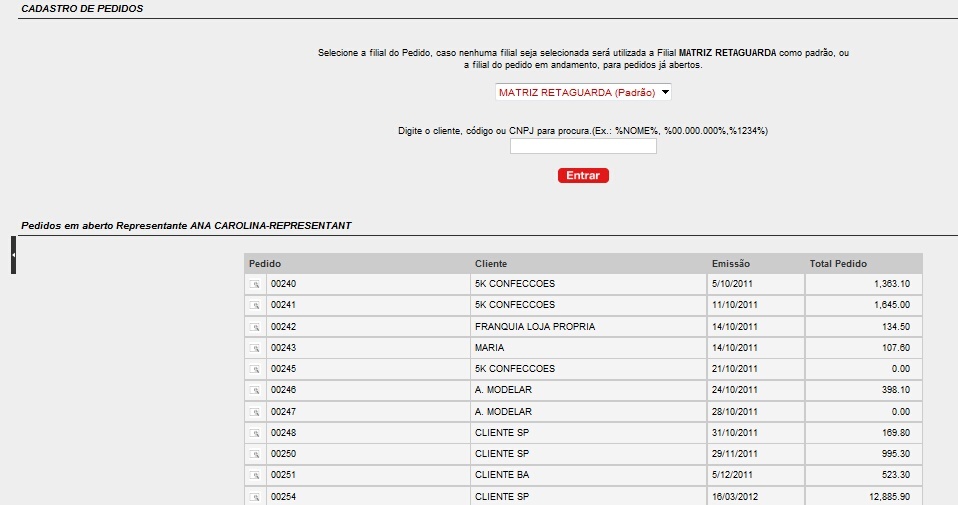Select order number 00248
The image size is (958, 505).
(283, 432)
